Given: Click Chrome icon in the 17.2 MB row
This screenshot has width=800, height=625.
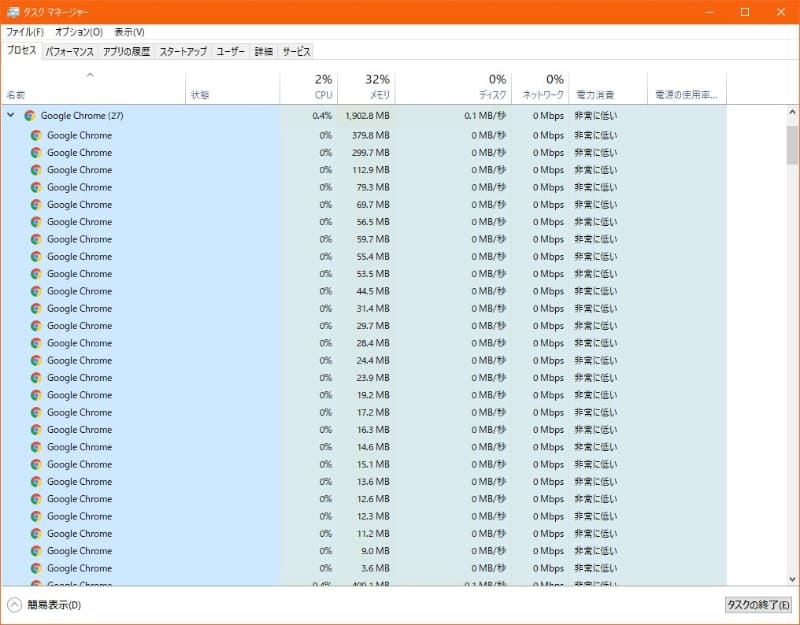Looking at the screenshot, I should coord(36,412).
